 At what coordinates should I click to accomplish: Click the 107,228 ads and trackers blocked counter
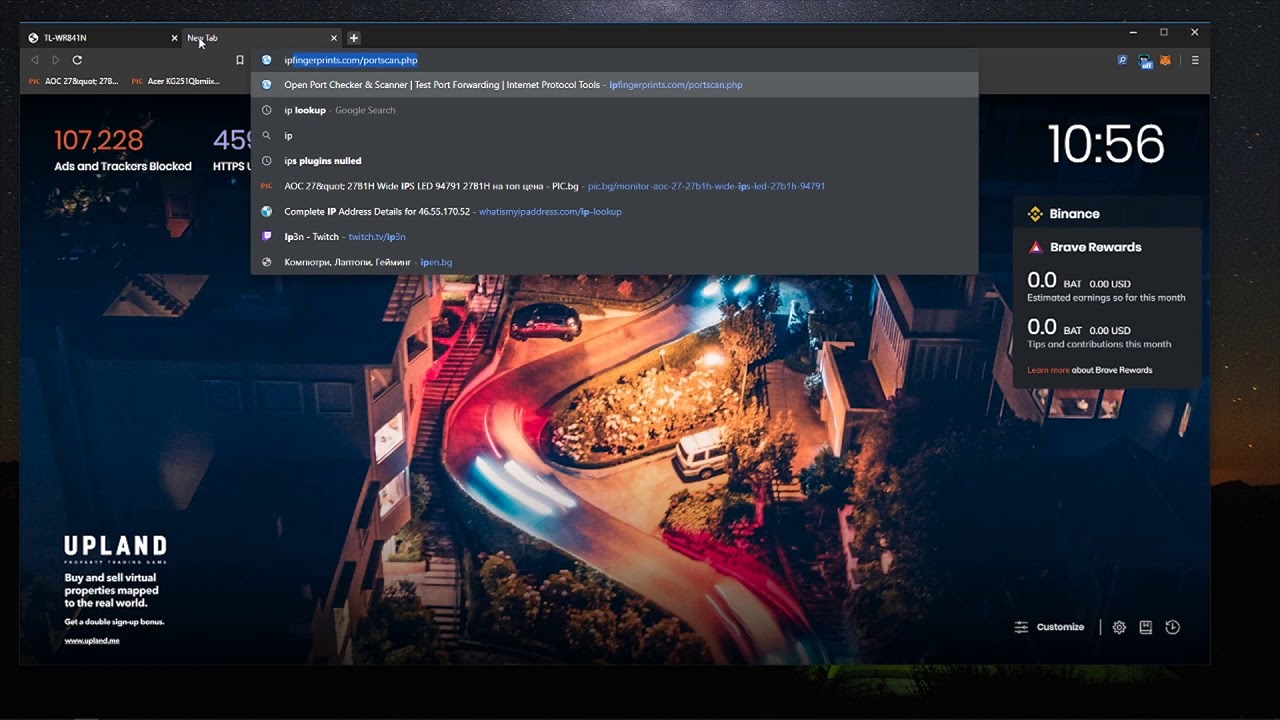(x=99, y=140)
